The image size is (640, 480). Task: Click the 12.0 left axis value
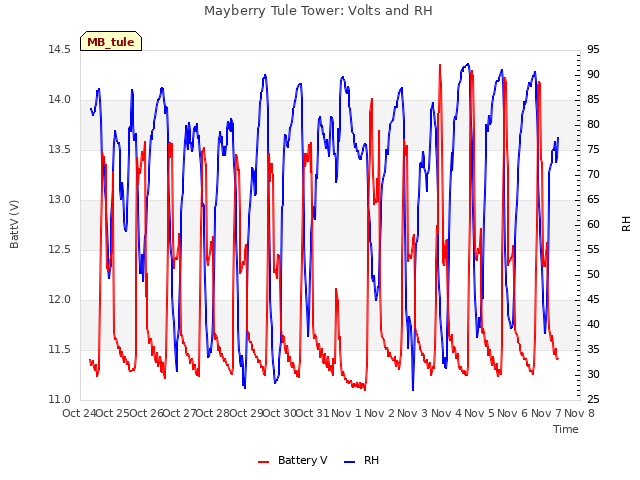coord(60,300)
